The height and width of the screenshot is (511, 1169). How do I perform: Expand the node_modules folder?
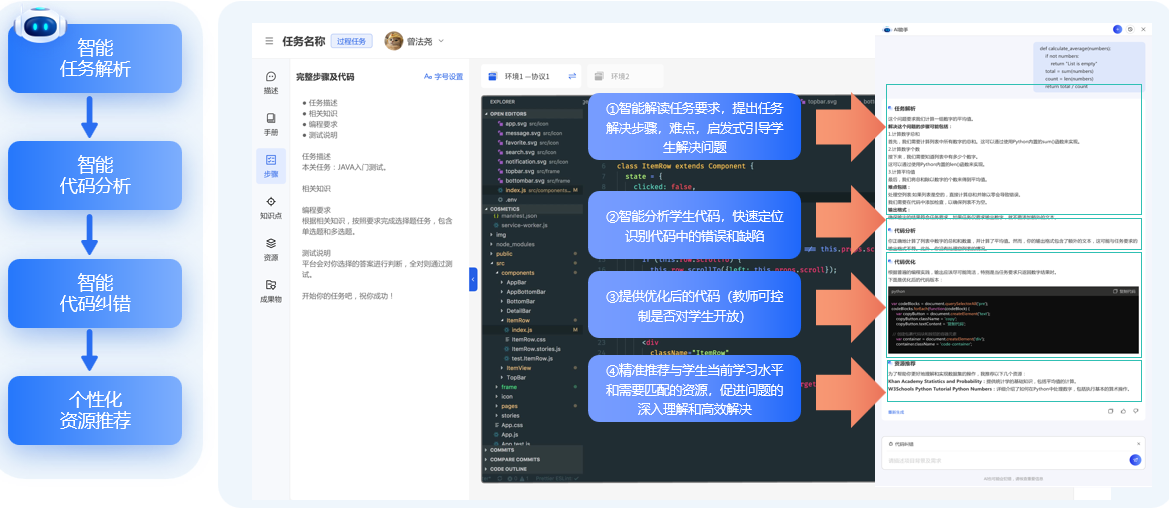coord(511,244)
